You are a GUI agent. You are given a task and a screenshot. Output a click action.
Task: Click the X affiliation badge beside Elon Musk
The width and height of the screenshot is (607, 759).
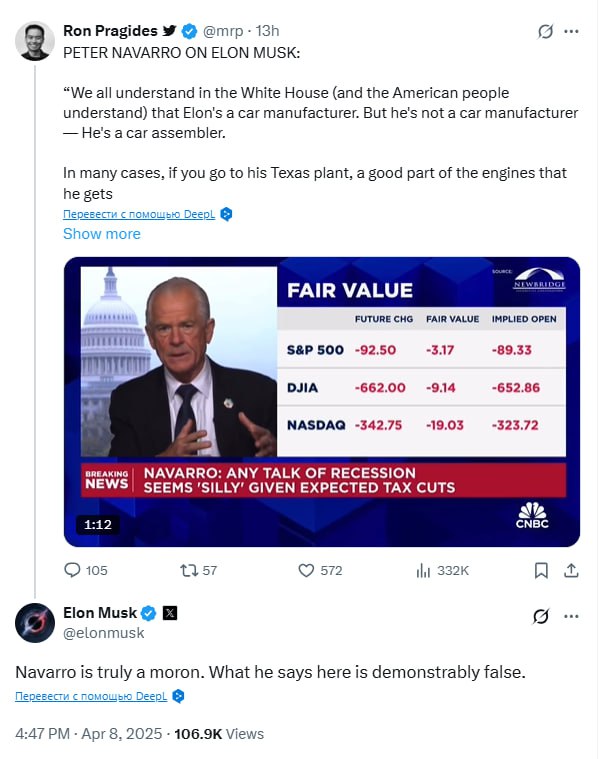pyautogui.click(x=169, y=612)
